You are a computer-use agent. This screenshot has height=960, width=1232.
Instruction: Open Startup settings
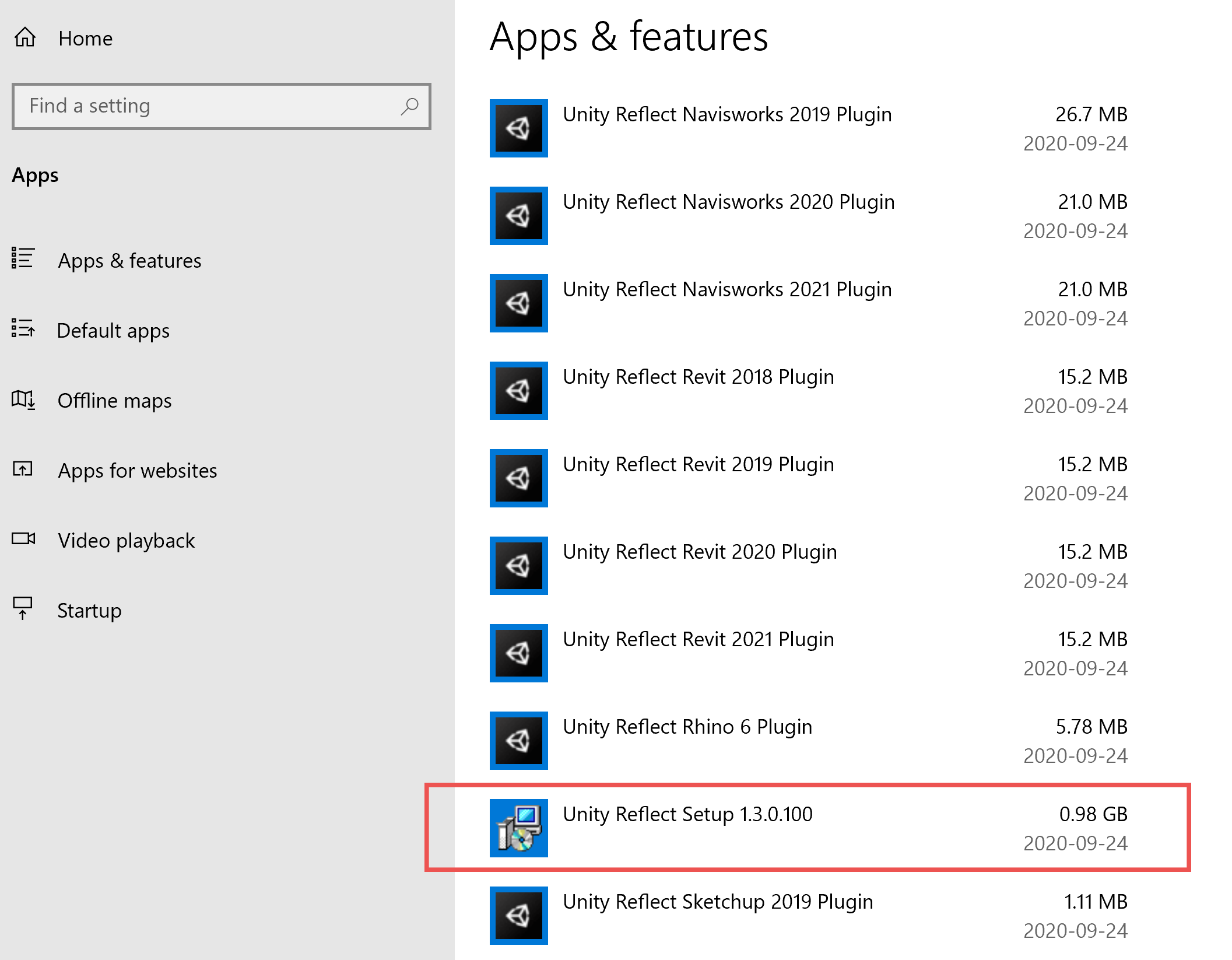(x=89, y=611)
